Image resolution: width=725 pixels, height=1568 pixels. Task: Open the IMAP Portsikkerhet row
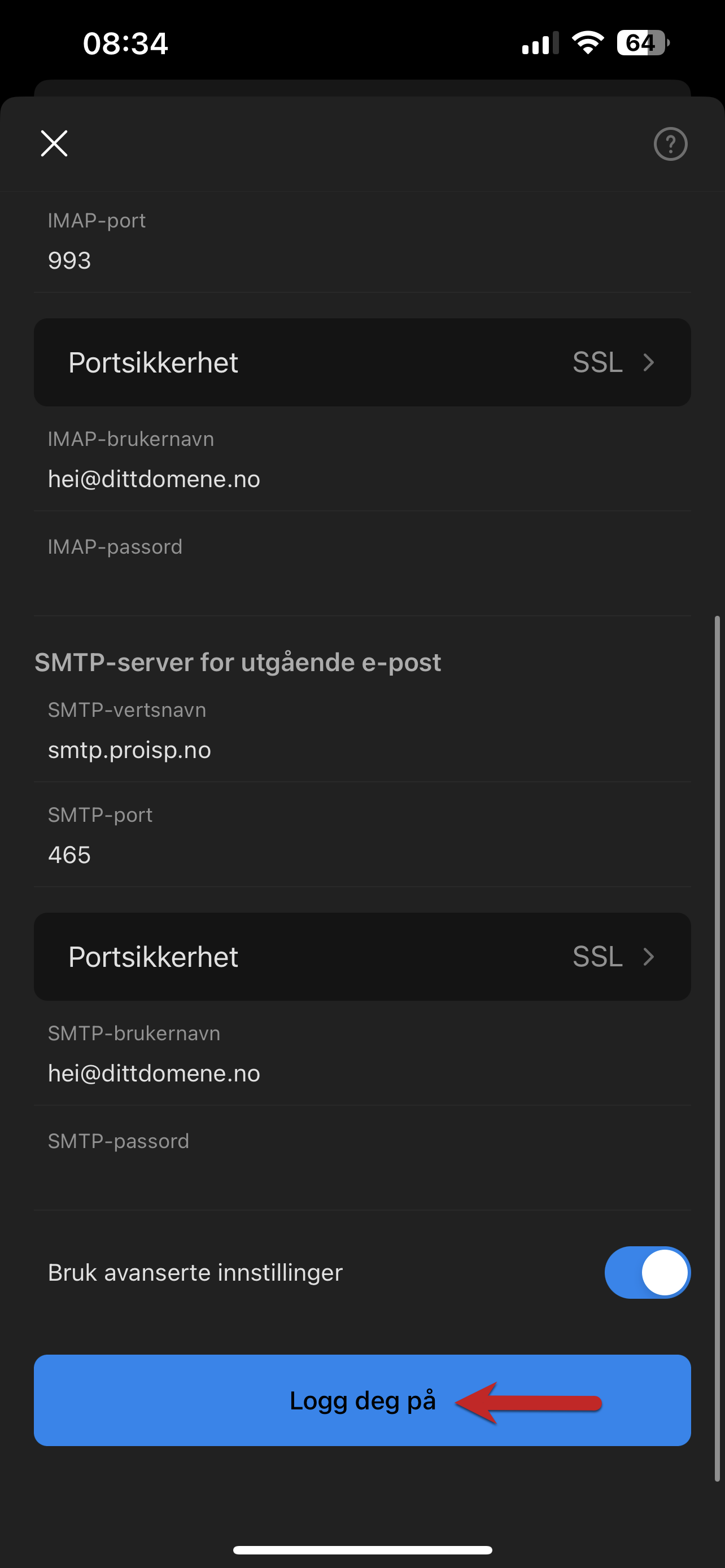(362, 363)
